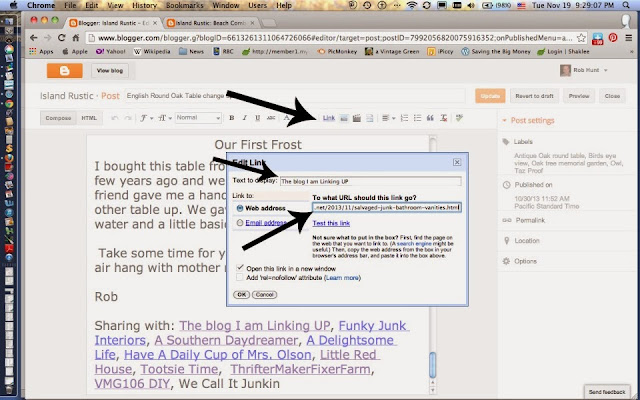Click the browser reload icon
640x400 pixels.
point(61,38)
